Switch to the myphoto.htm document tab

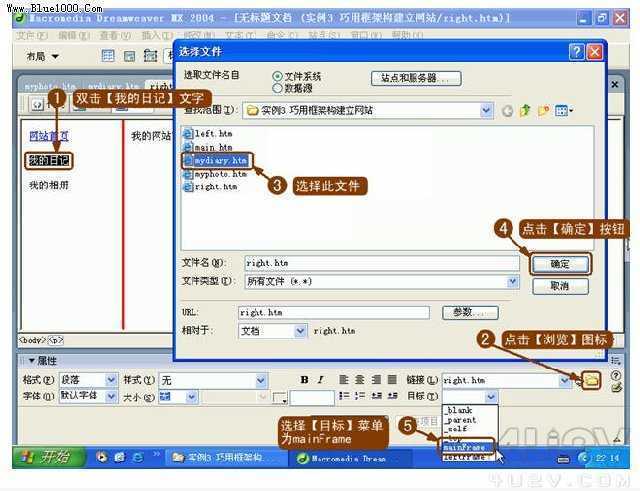50,86
